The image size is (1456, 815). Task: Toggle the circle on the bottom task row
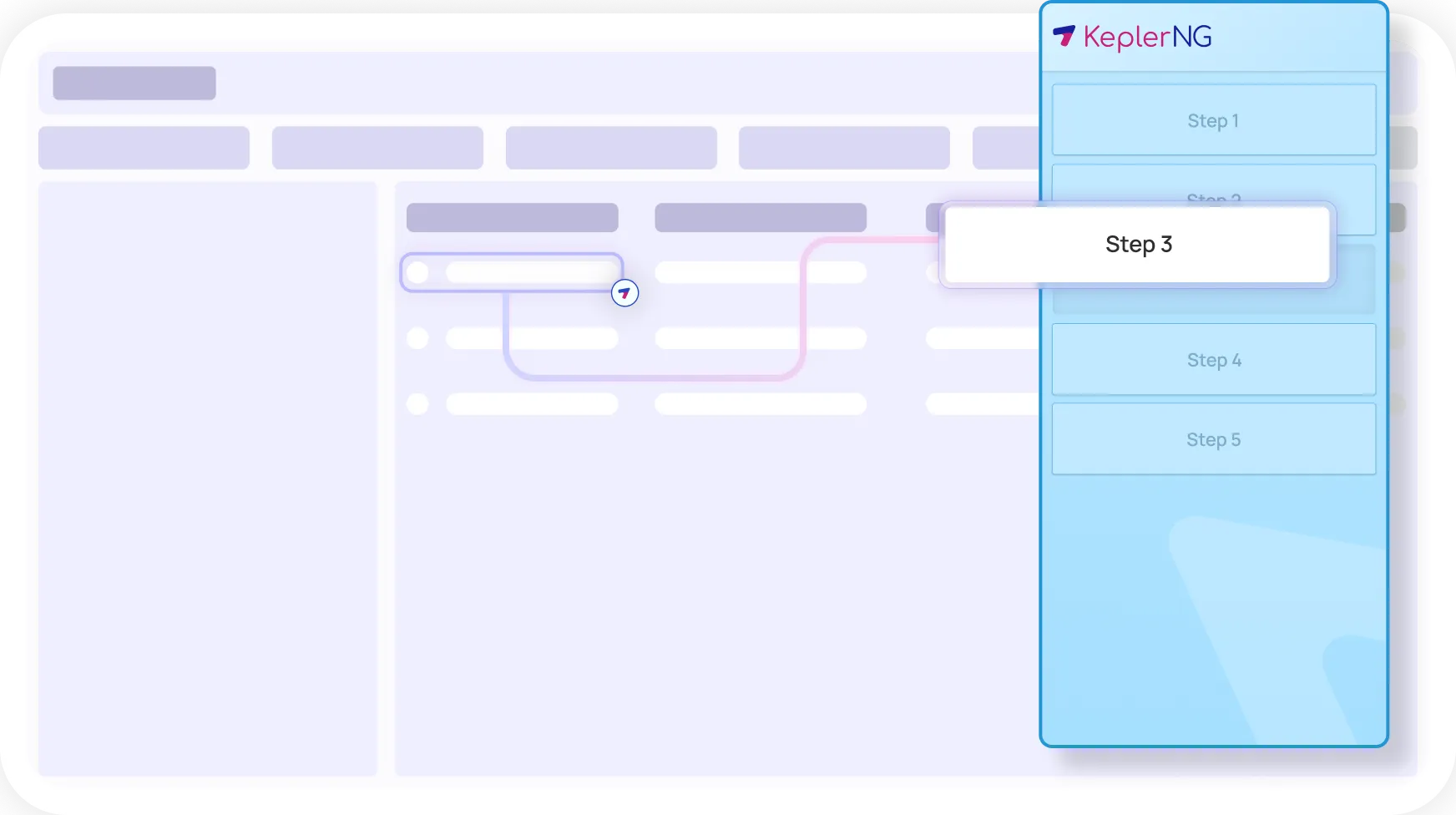click(419, 404)
